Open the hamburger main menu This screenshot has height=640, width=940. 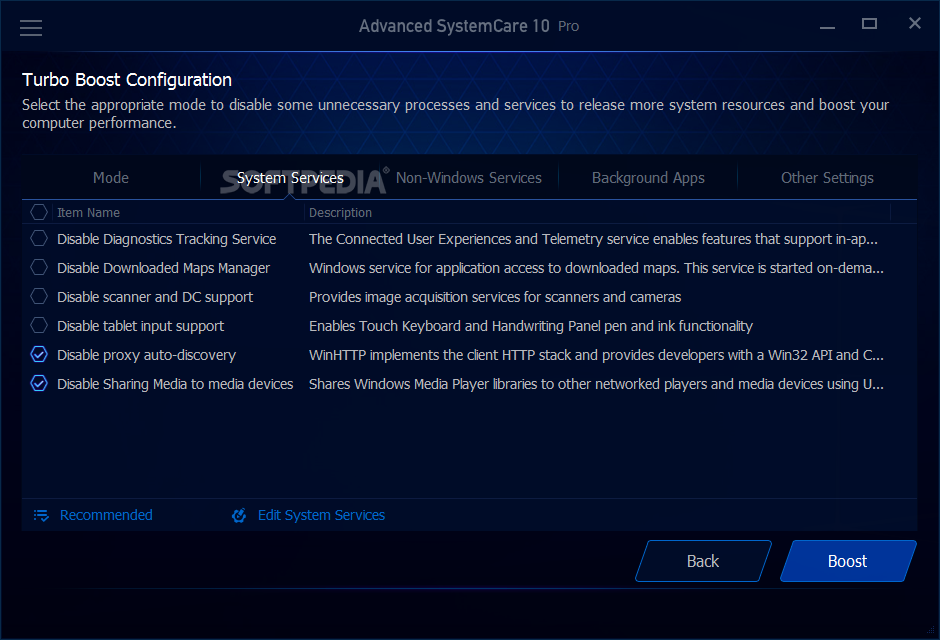(x=31, y=28)
